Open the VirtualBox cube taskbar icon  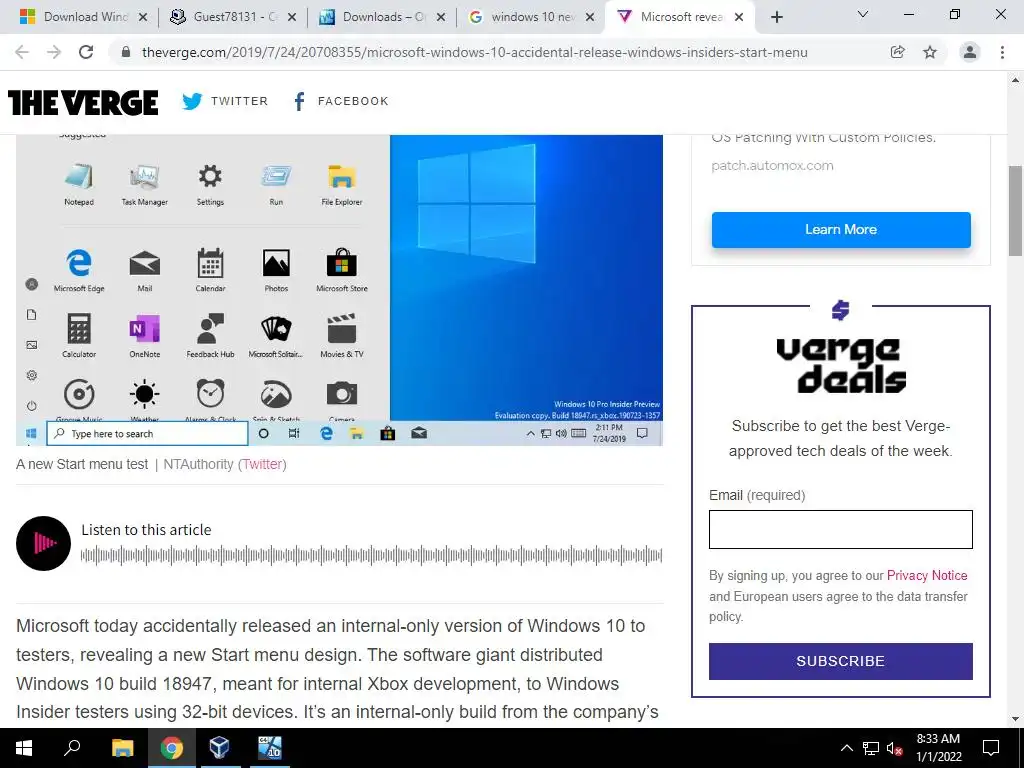click(220, 748)
